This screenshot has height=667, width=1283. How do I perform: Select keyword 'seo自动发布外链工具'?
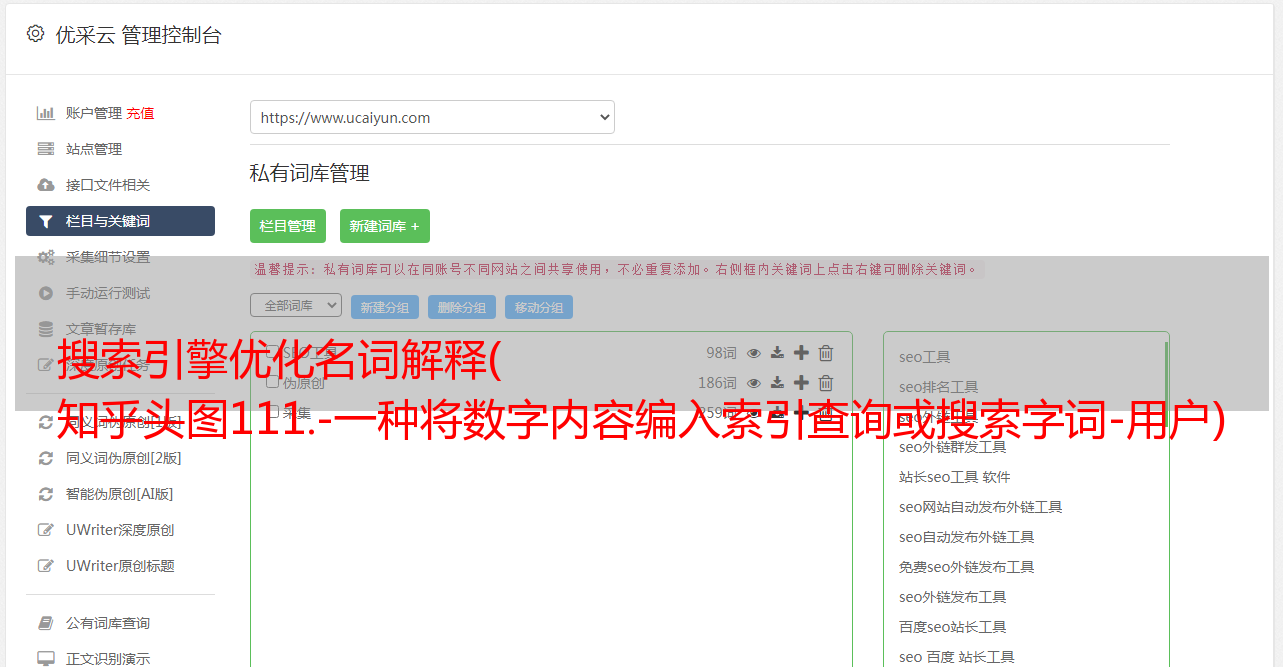point(967,537)
